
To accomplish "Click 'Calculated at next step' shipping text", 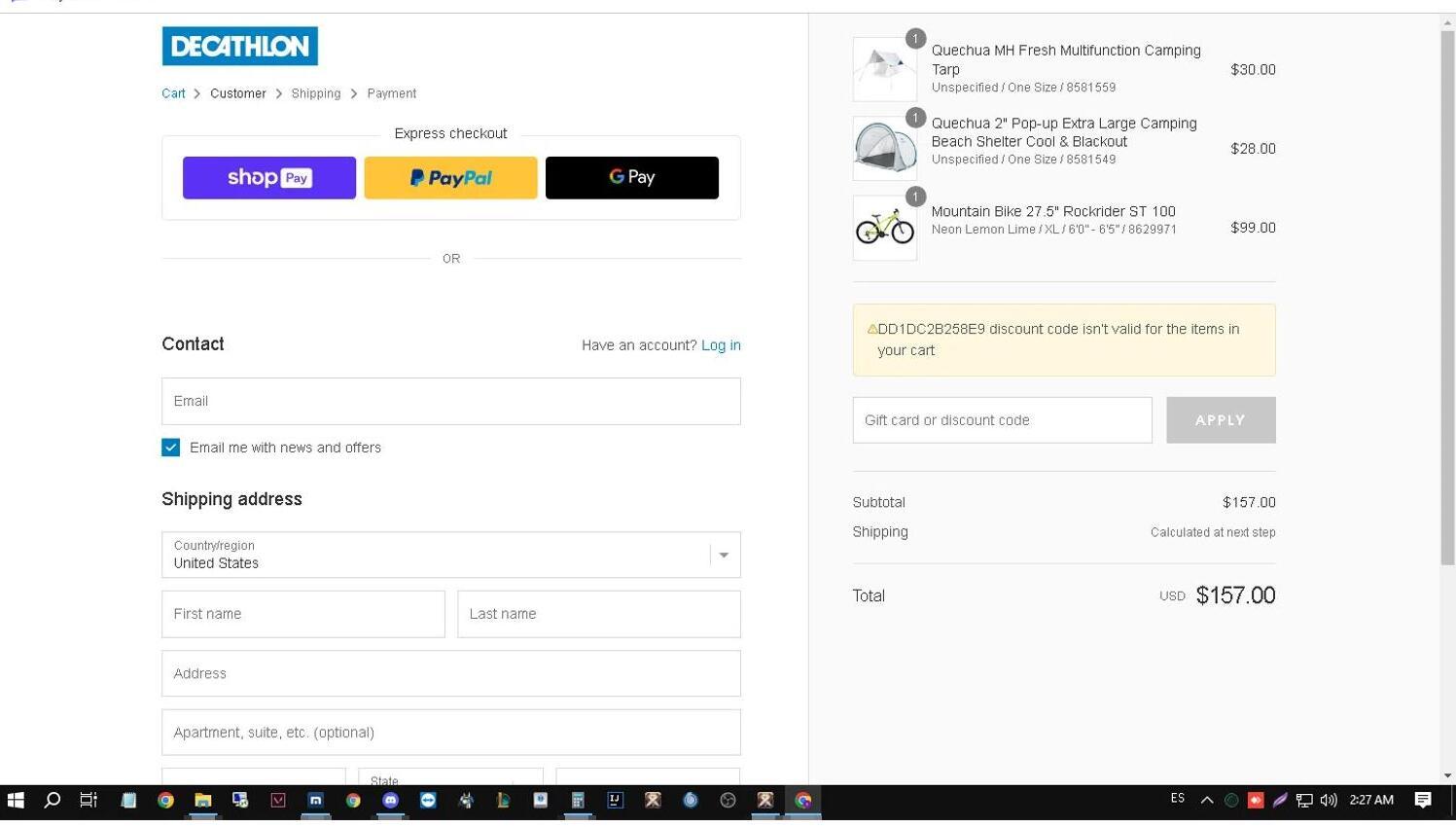I will pos(1213,532).
